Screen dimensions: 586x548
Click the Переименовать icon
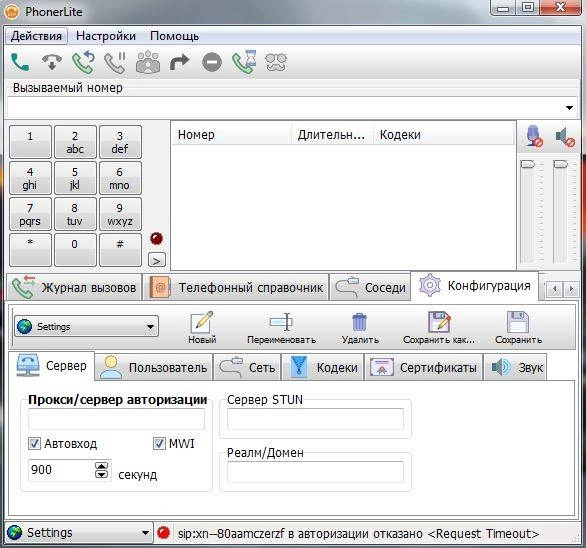(x=281, y=327)
